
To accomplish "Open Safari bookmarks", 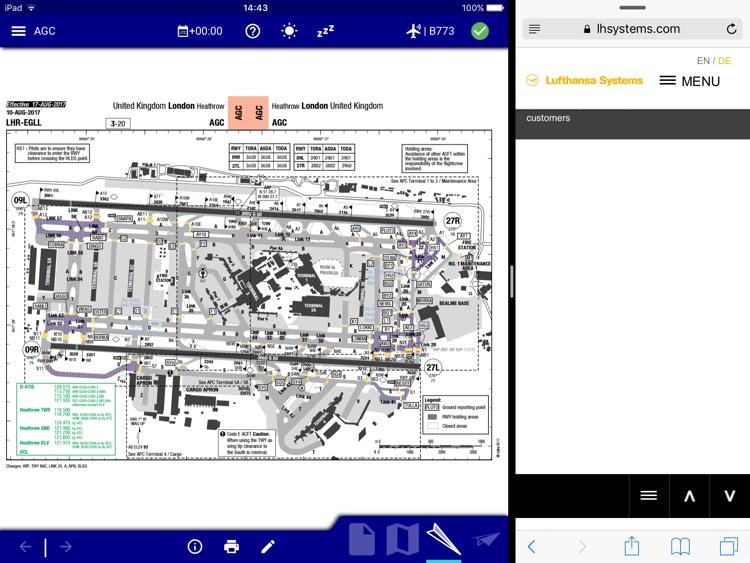I will [680, 546].
